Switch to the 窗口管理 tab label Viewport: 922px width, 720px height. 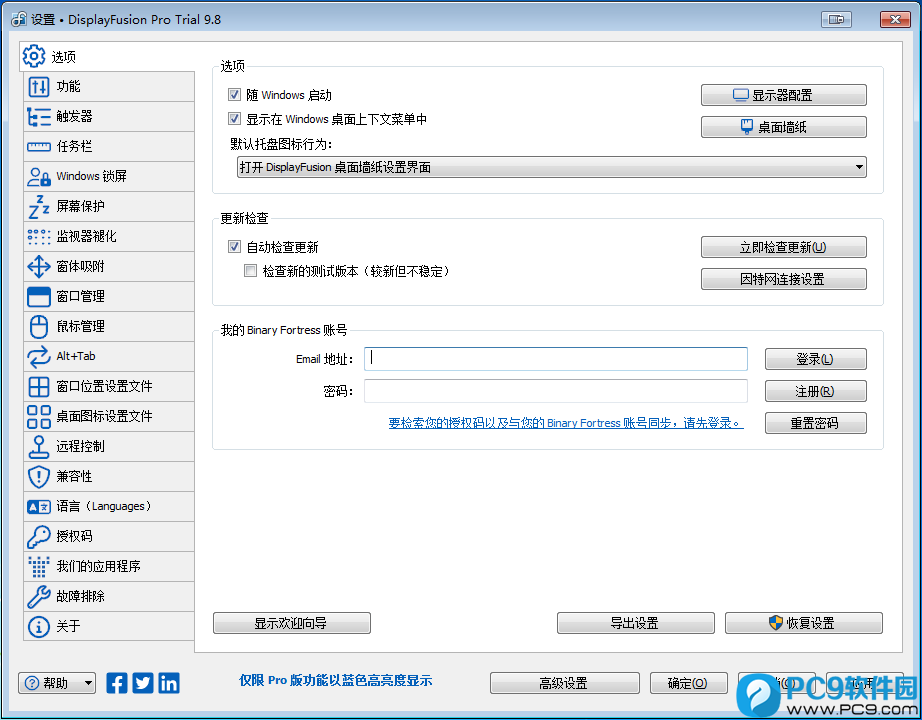80,296
